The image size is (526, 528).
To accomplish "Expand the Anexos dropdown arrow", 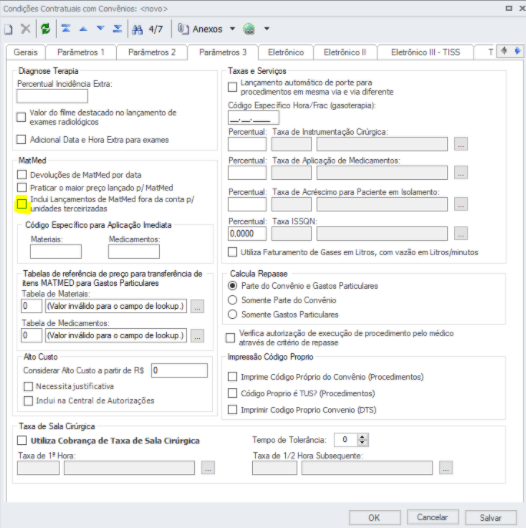I will [232, 29].
